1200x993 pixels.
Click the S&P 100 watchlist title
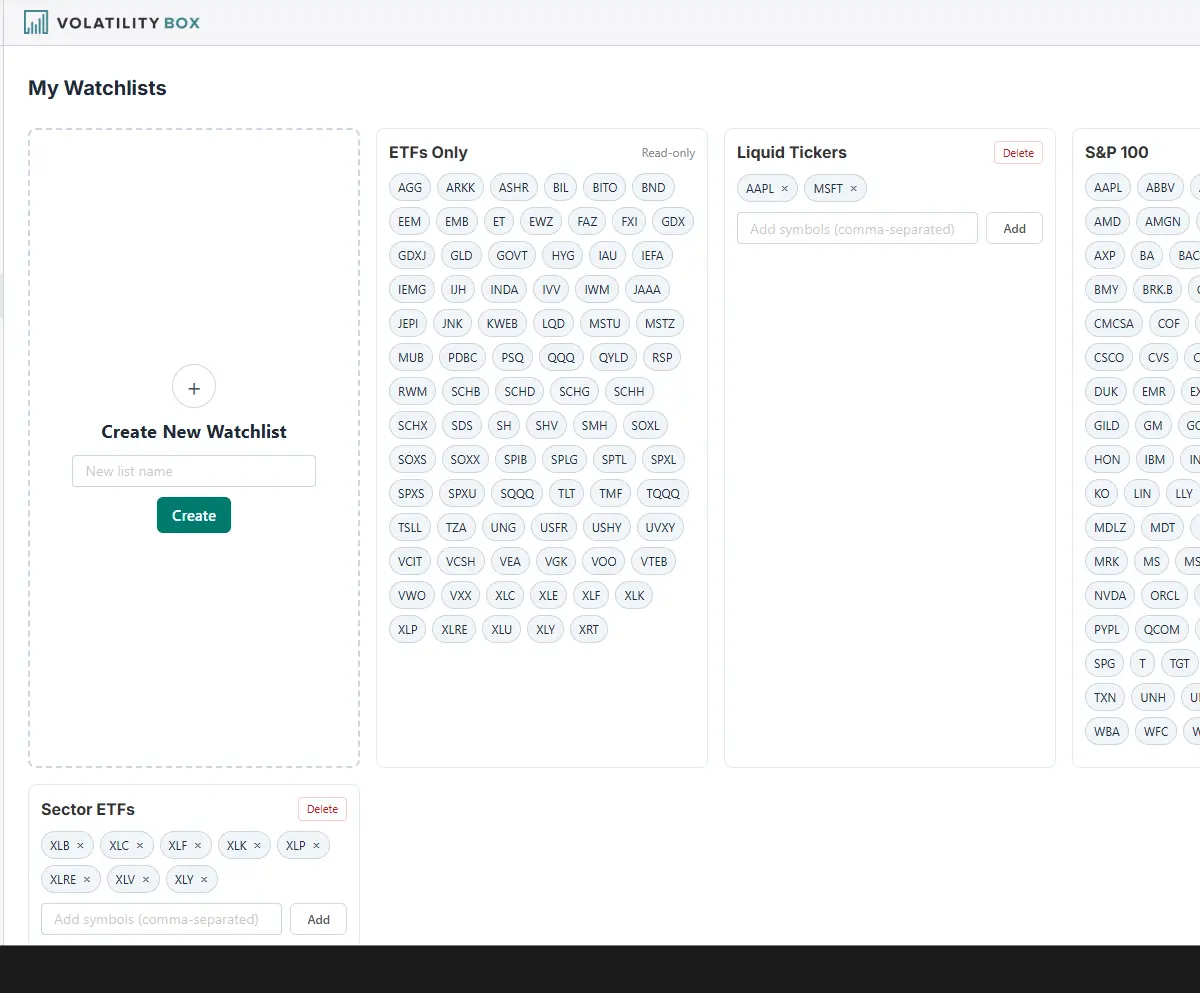[x=1117, y=153]
